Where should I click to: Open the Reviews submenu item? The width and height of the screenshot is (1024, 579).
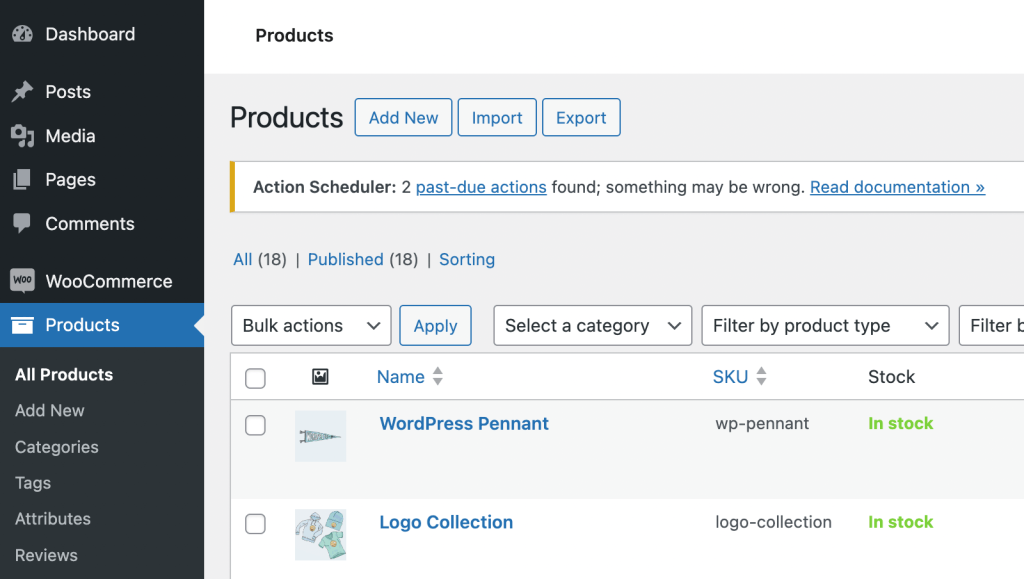46,556
